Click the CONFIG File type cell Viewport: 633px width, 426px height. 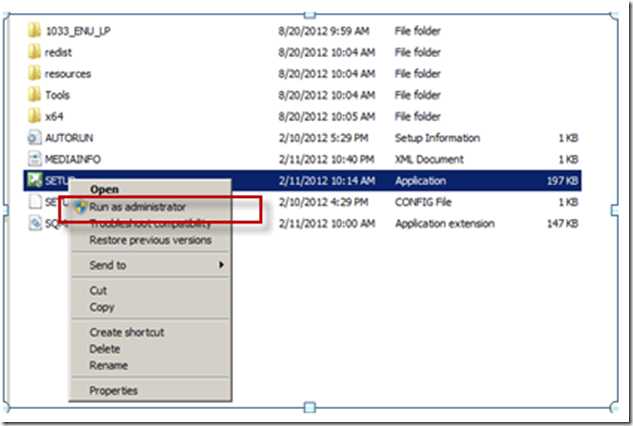tap(423, 202)
